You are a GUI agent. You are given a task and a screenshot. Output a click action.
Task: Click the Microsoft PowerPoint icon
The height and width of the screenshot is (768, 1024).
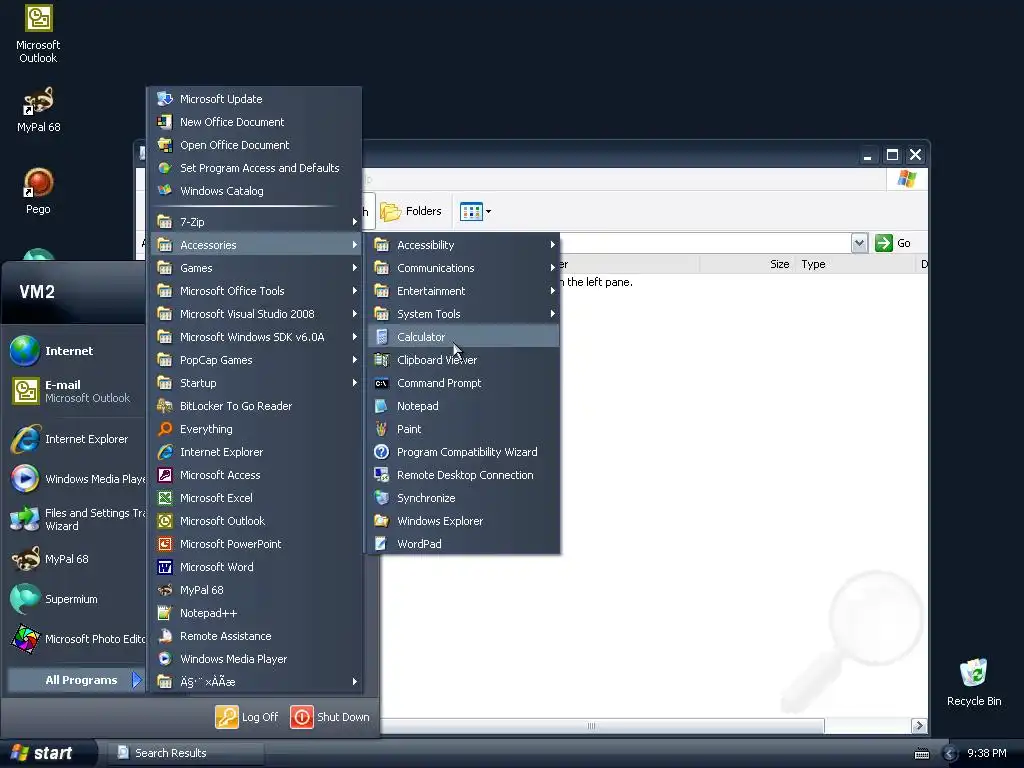click(x=165, y=544)
